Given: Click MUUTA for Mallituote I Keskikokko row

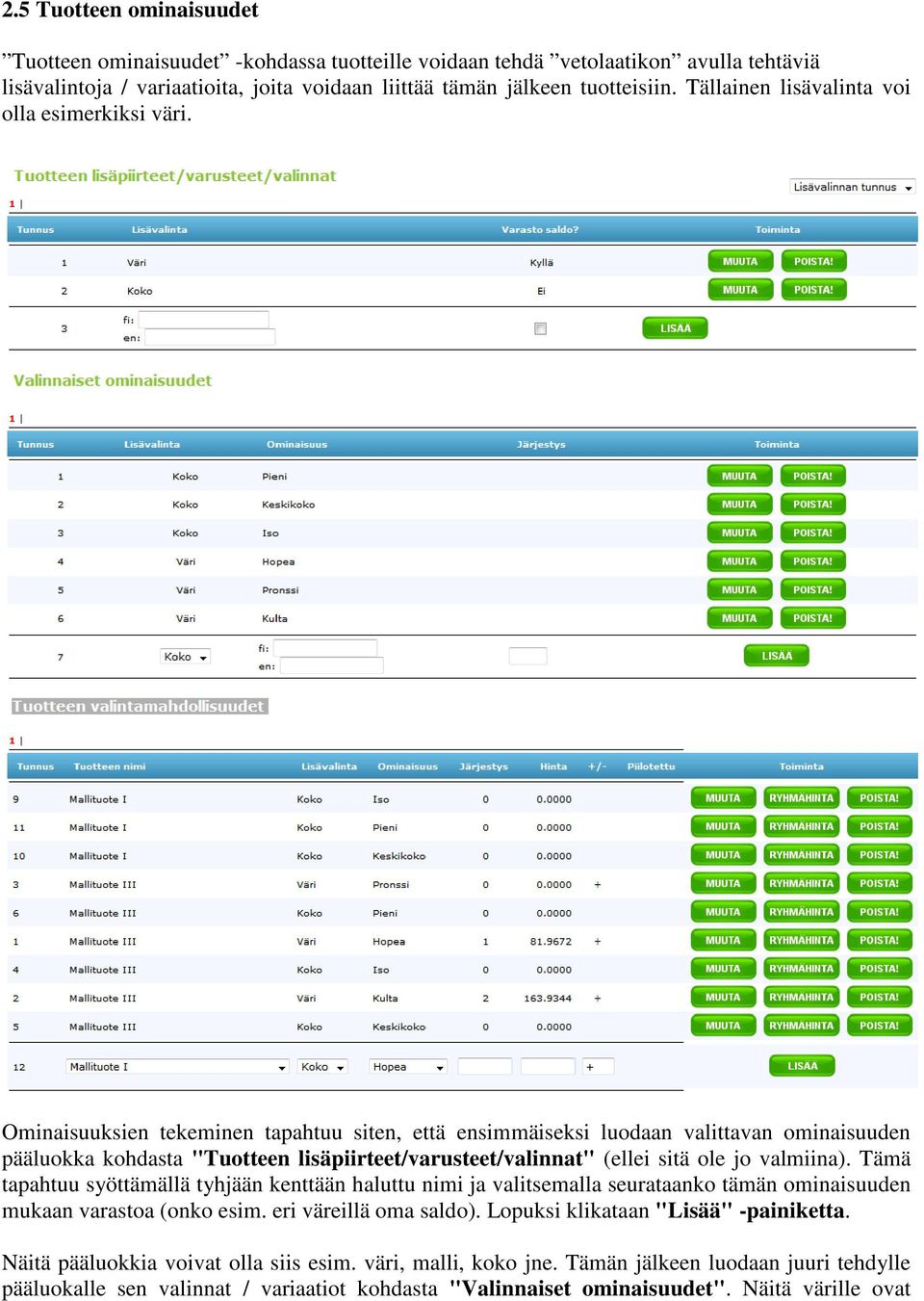Looking at the screenshot, I should point(723,855).
